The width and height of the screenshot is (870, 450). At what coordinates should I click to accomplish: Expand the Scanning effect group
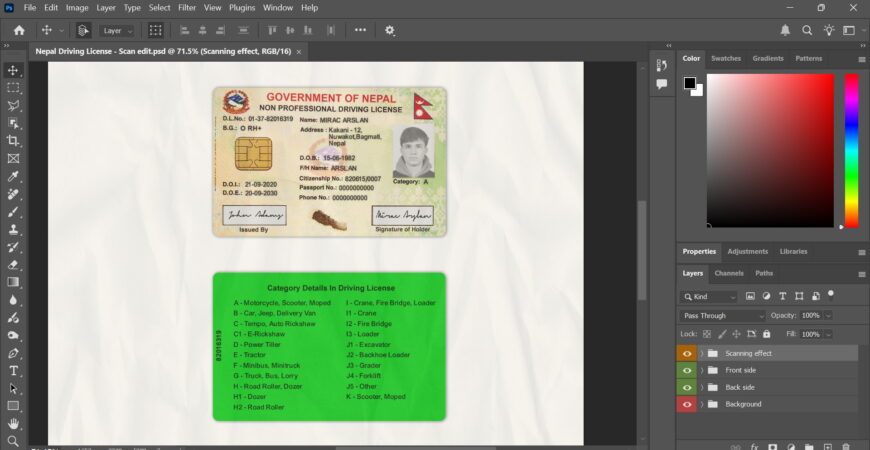(702, 353)
